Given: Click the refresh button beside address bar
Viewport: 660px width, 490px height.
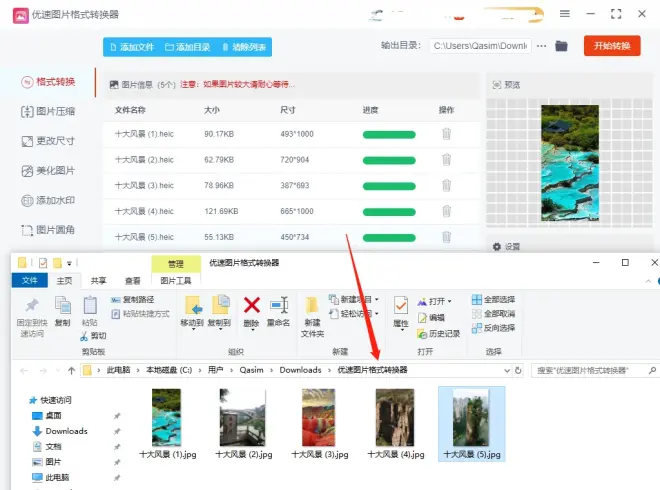Looking at the screenshot, I should [x=518, y=370].
